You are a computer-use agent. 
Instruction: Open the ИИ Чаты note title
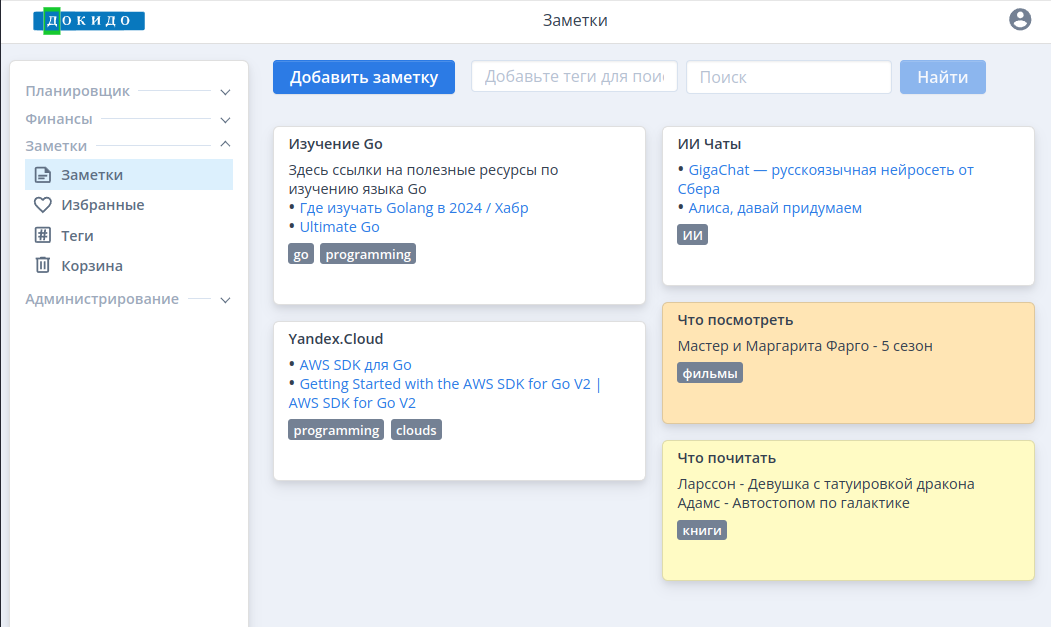pyautogui.click(x=709, y=144)
